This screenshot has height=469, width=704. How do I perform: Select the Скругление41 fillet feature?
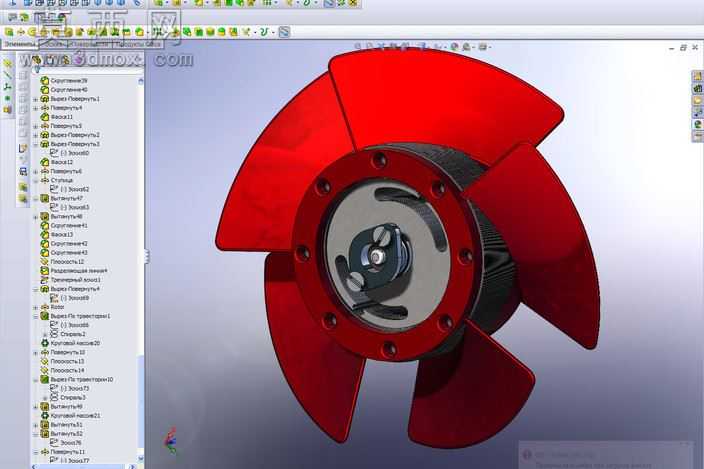click(64, 225)
